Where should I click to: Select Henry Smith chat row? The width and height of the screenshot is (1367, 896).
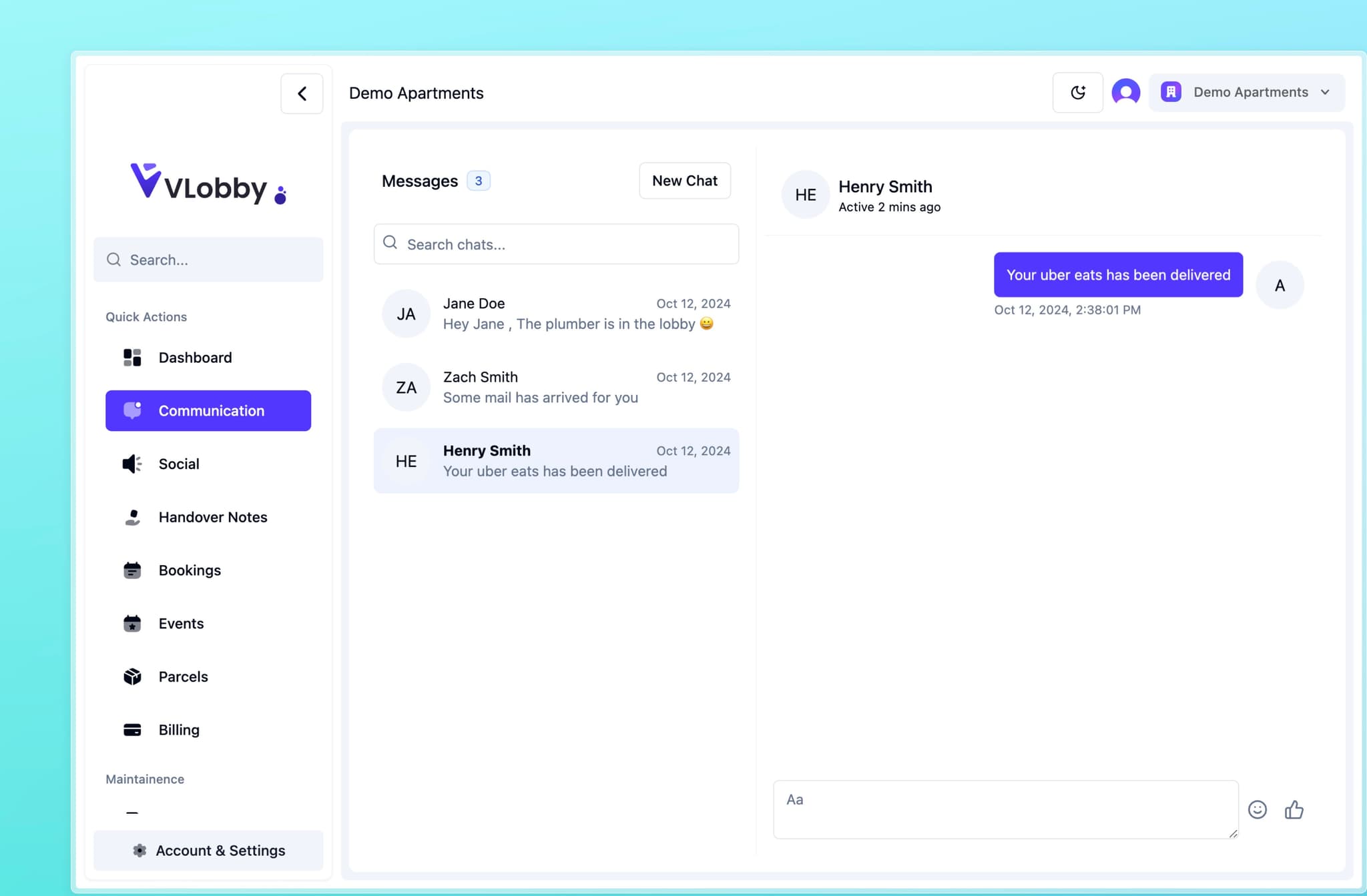(x=556, y=460)
